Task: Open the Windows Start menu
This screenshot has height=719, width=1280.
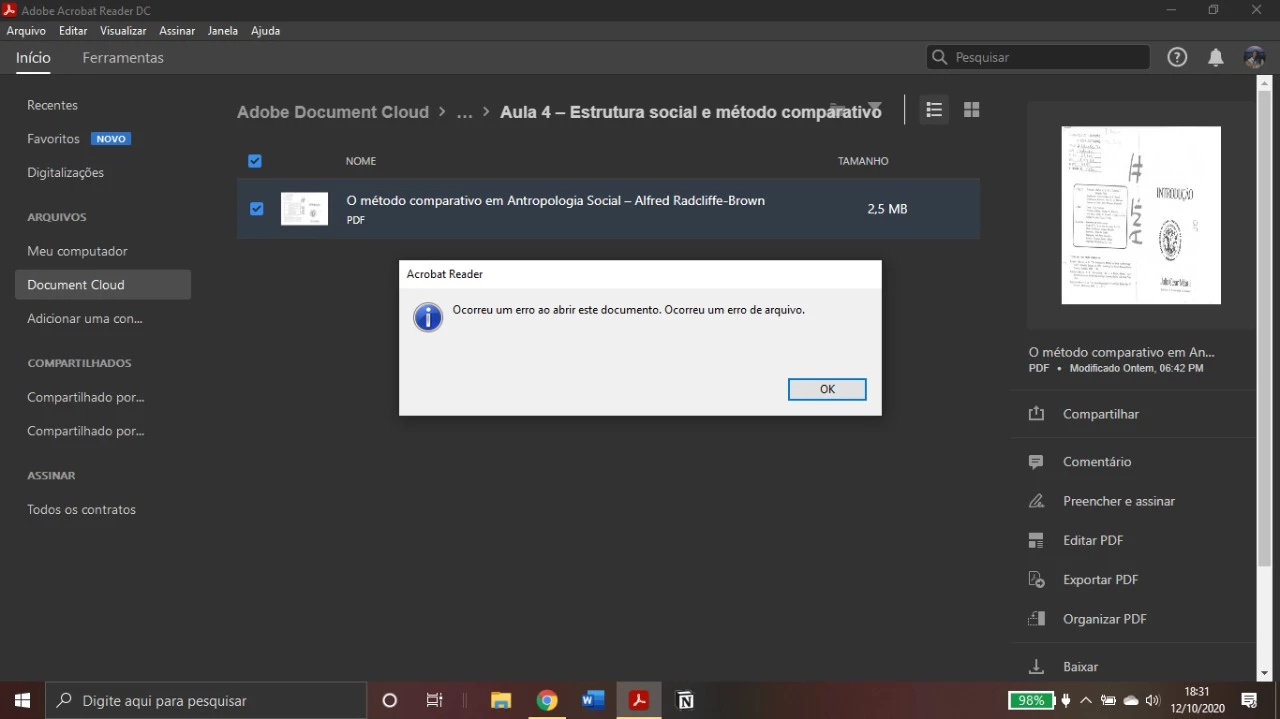Action: pos(22,701)
